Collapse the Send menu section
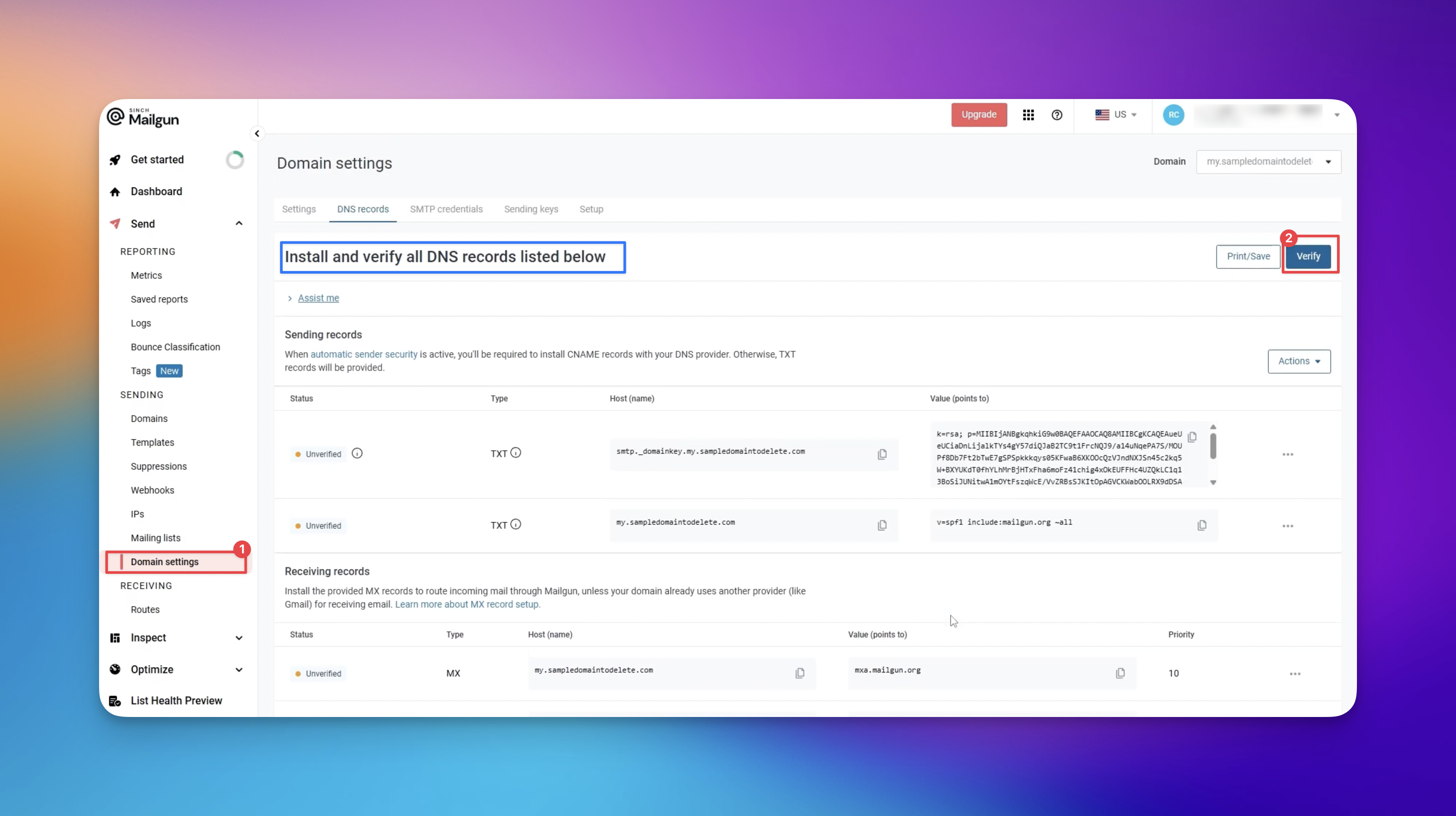Screen dimensions: 1456x816 pos(239,224)
